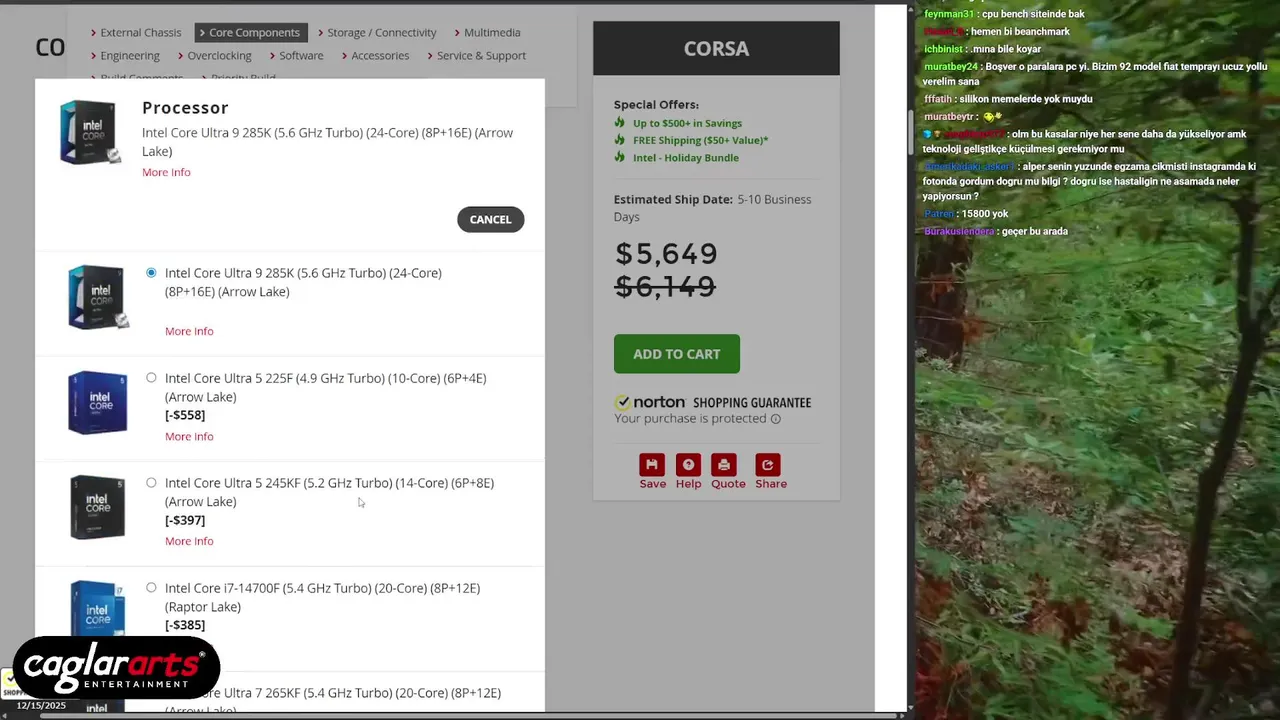Select Intel Core i7-14700F radio button
This screenshot has height=720, width=1280.
point(151,588)
